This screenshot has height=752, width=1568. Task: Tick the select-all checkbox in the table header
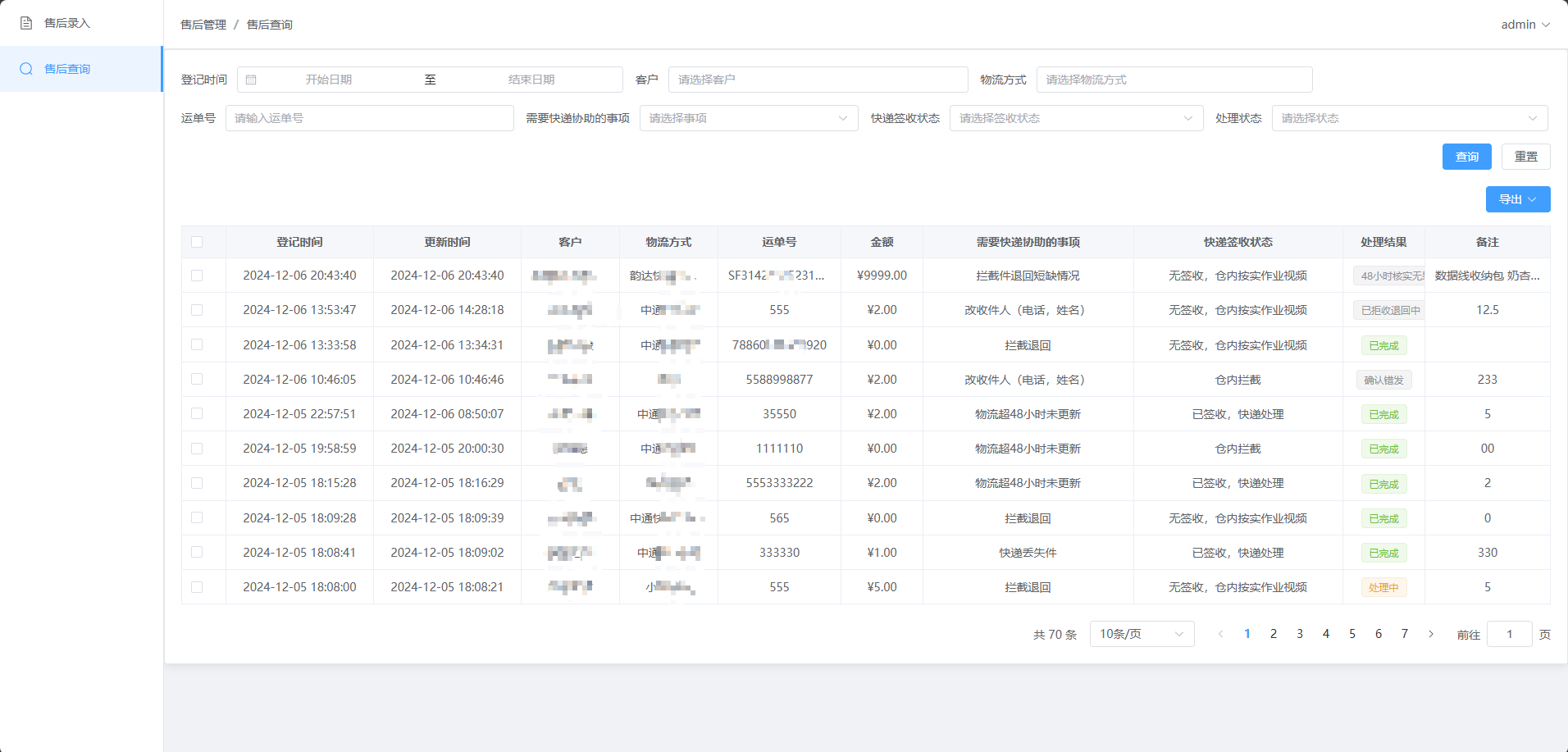click(197, 242)
